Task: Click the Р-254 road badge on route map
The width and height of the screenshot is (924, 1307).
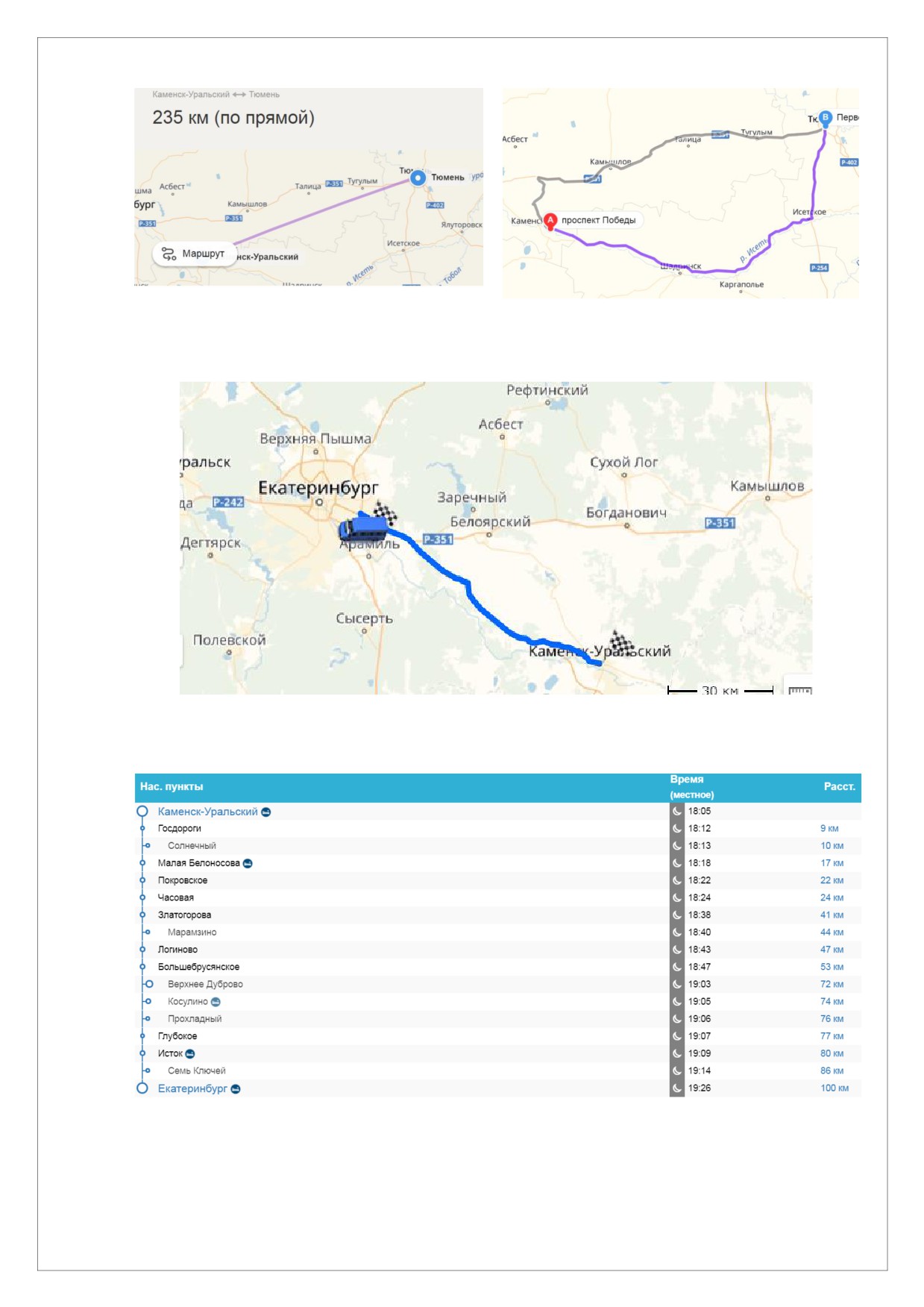Action: coord(820,268)
